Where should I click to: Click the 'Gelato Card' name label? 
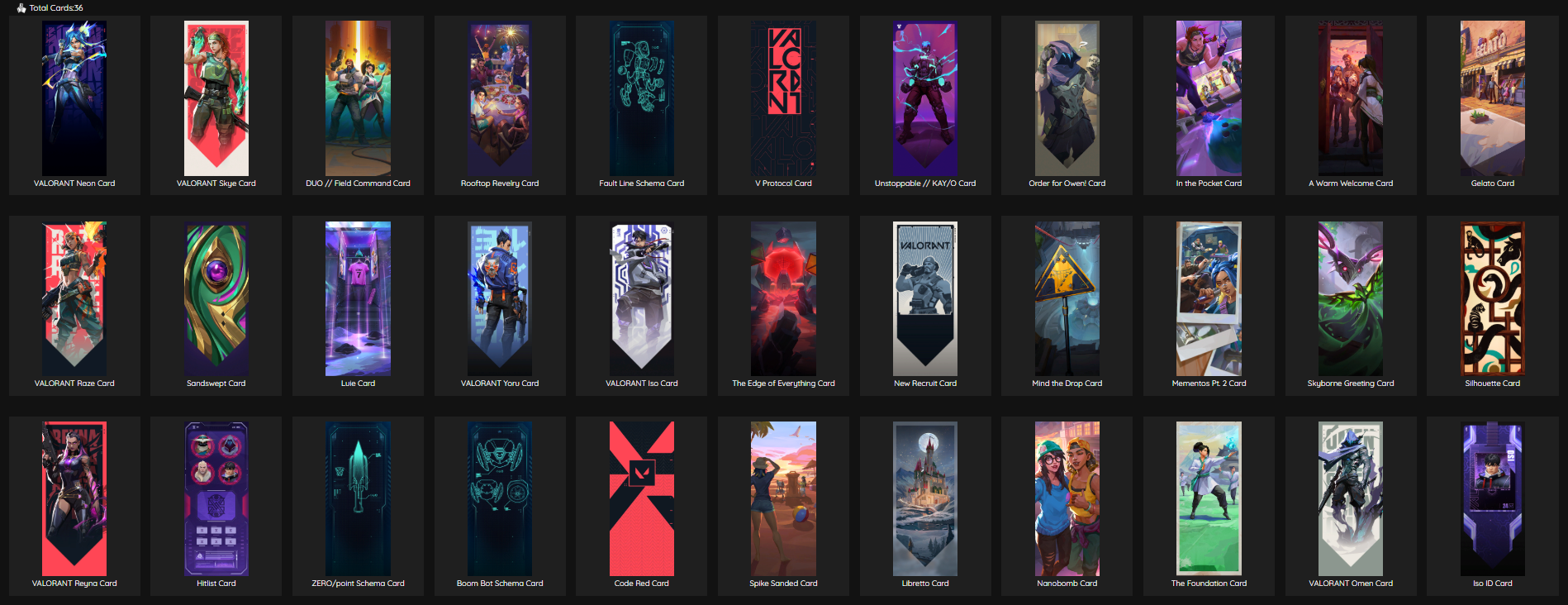1493,183
